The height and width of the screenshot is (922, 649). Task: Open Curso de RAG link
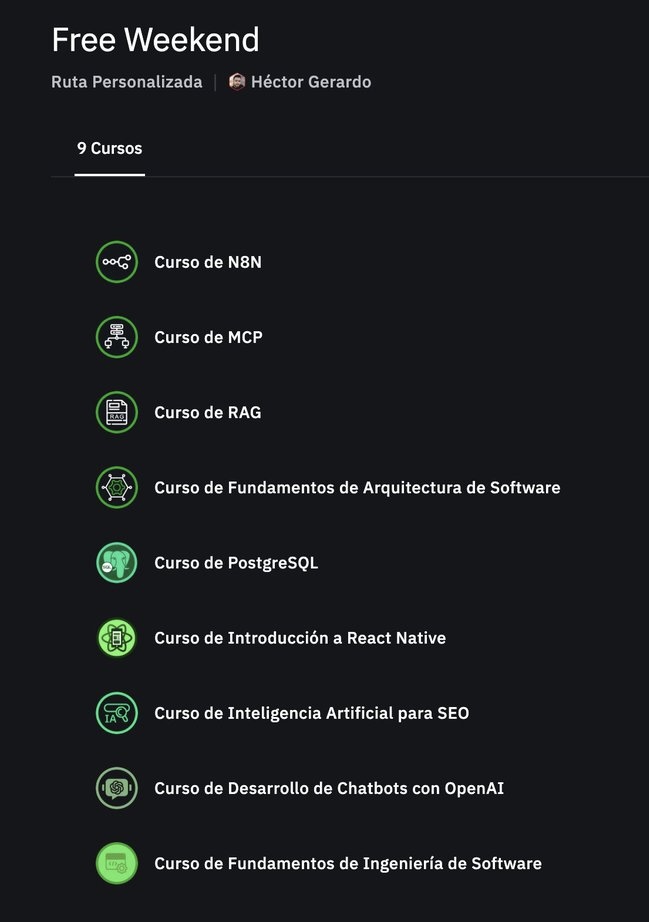[208, 412]
